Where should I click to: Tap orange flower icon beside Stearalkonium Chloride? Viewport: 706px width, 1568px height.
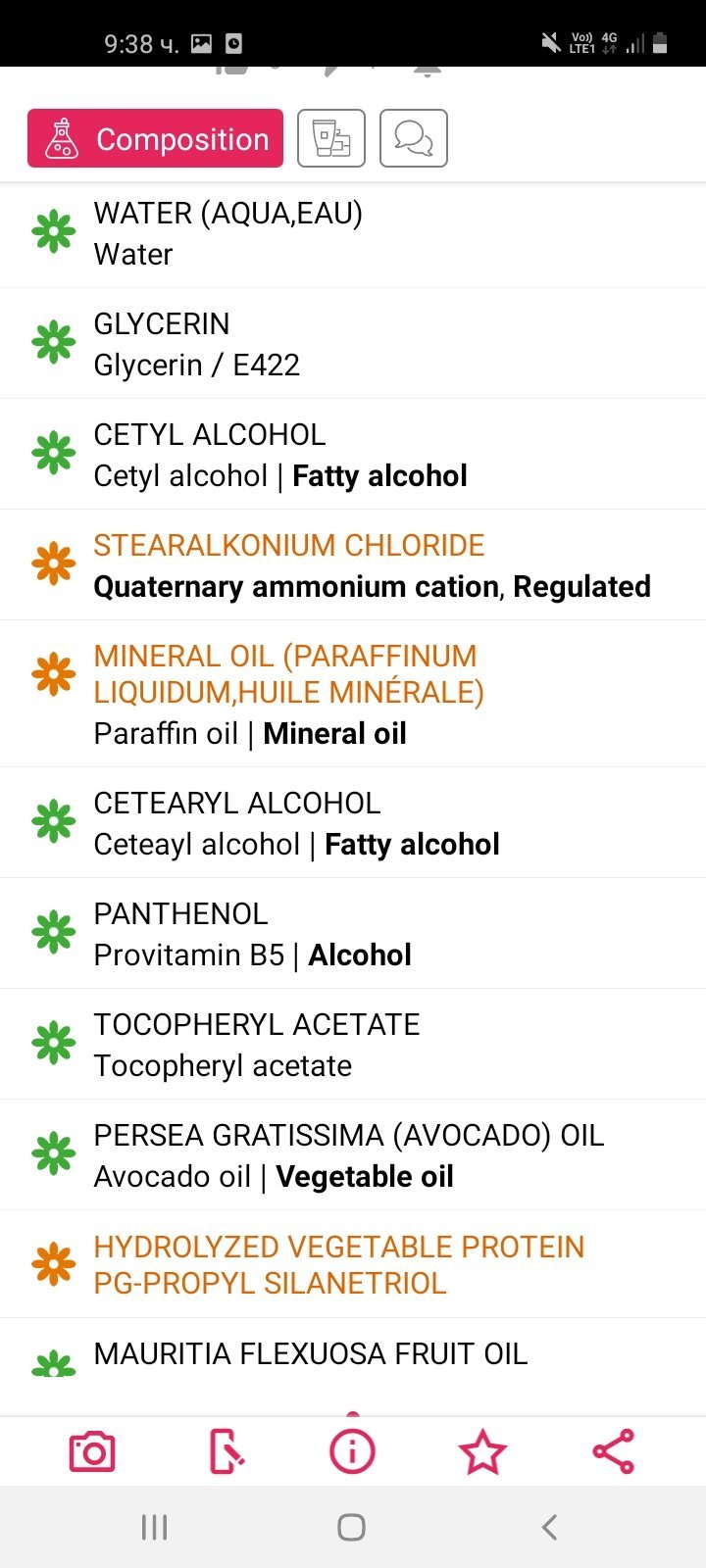click(54, 564)
